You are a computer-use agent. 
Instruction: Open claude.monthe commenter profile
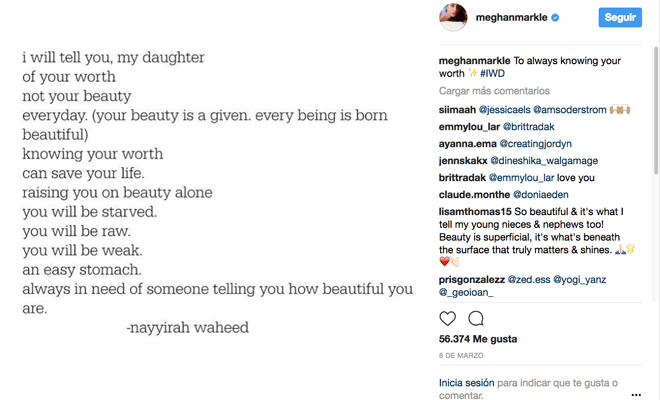click(x=474, y=195)
